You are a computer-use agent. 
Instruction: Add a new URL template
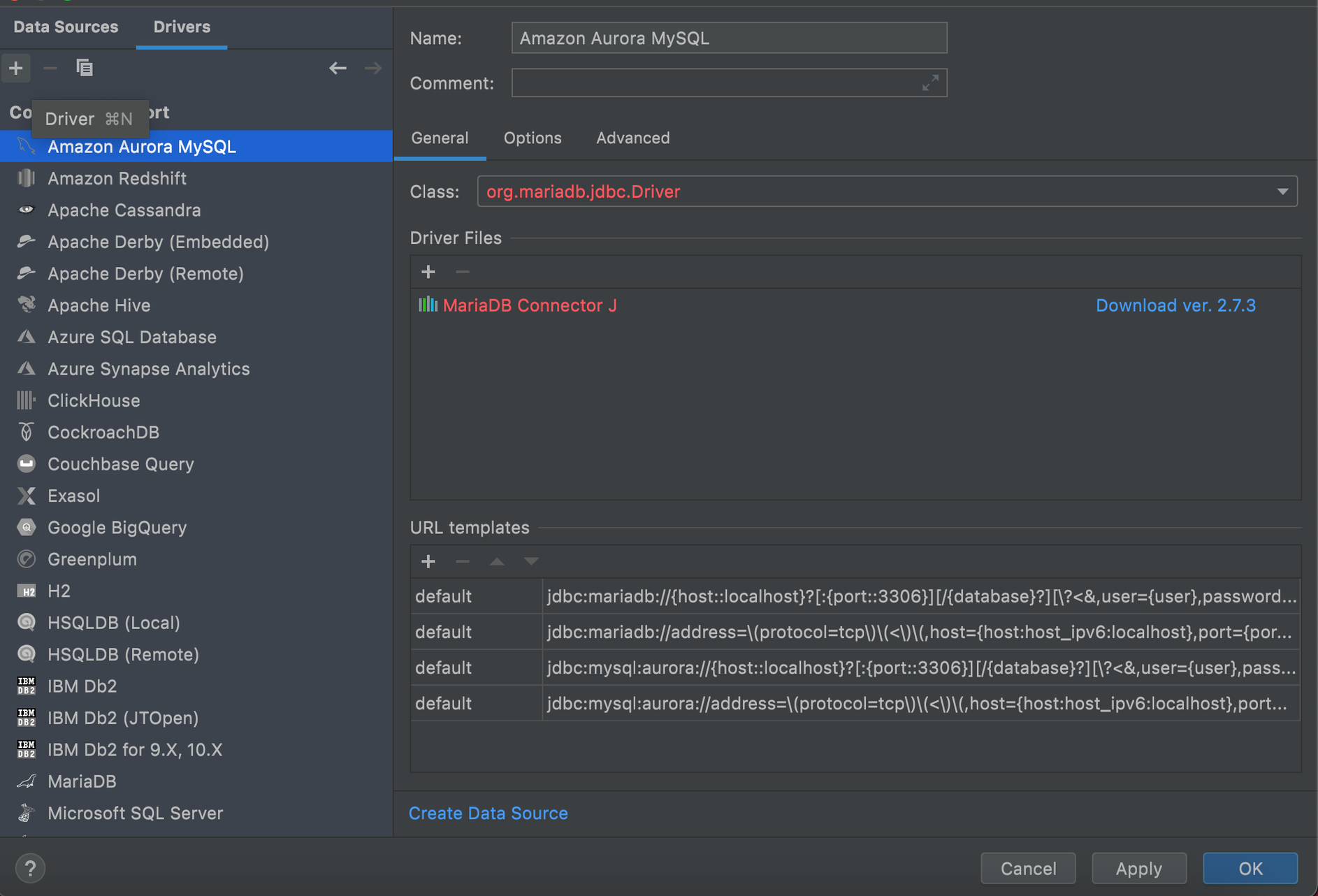point(428,561)
